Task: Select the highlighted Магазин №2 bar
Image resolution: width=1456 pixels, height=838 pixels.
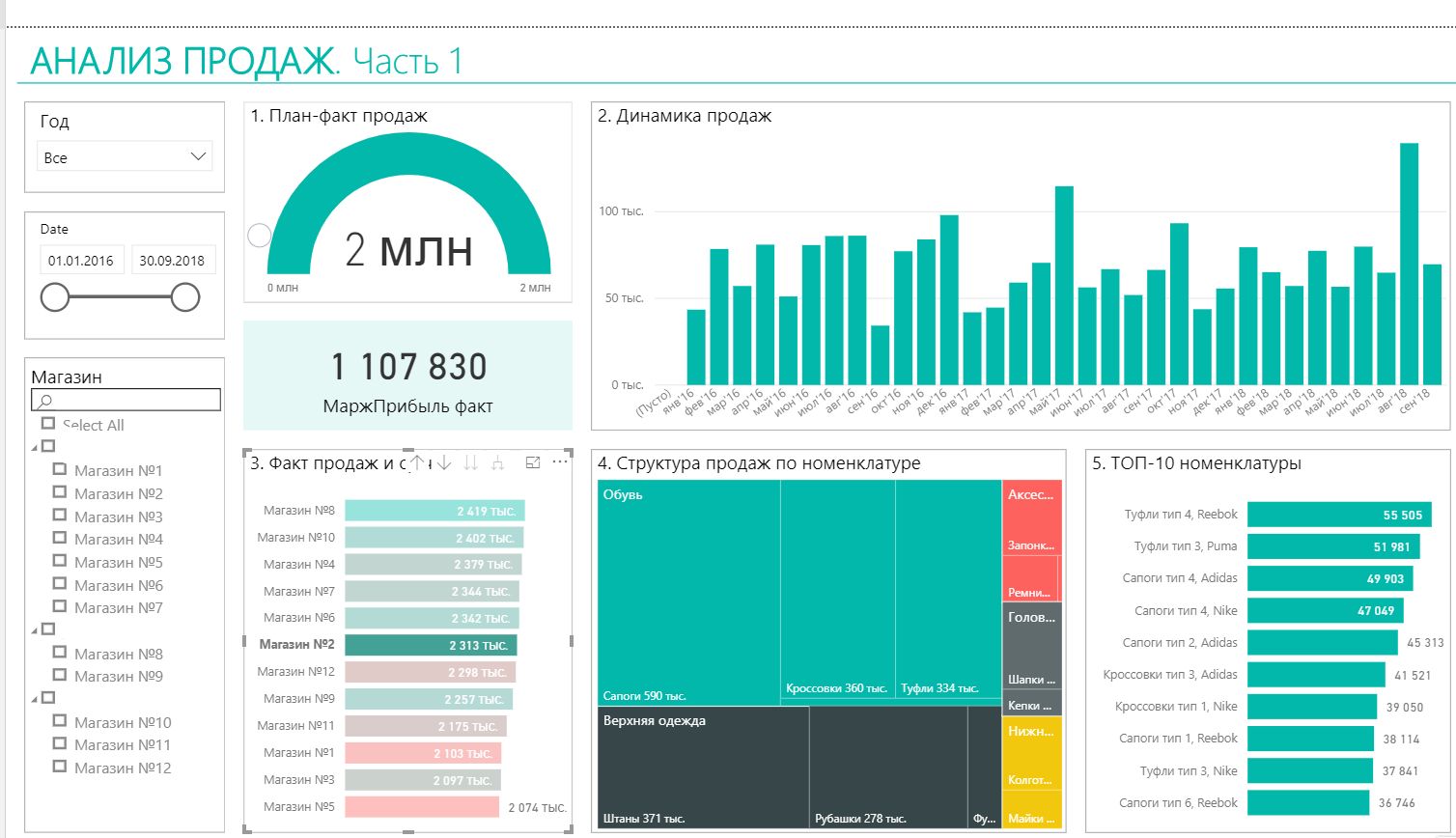Action: (432, 645)
